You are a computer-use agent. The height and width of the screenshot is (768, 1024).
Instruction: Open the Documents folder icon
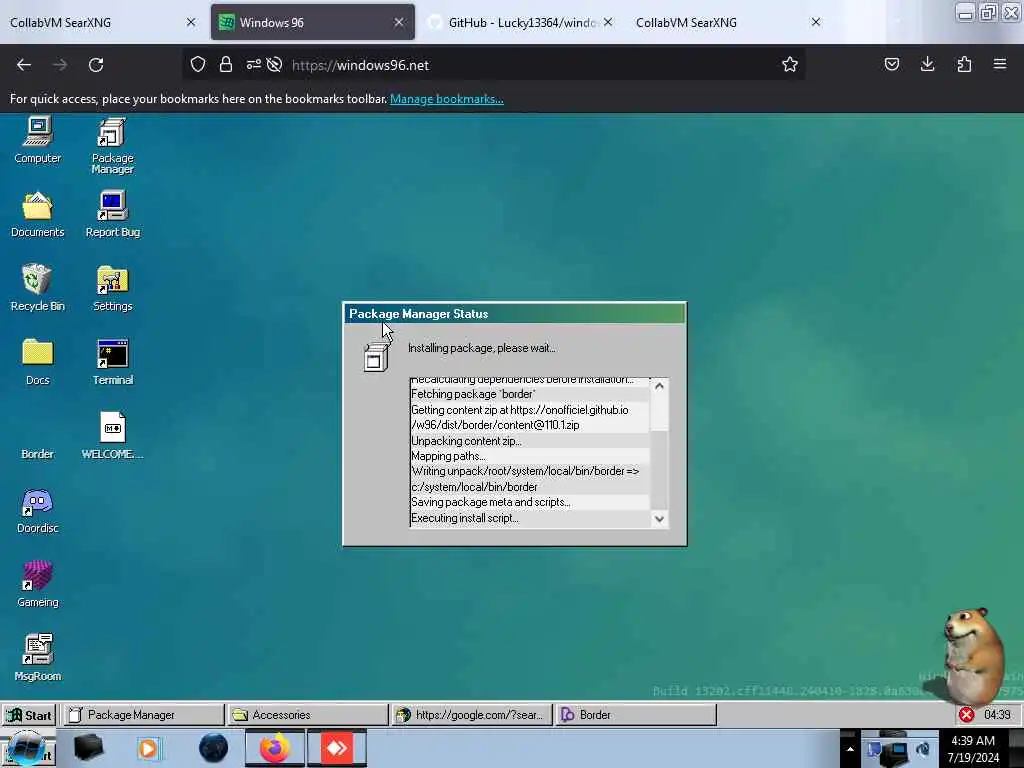[37, 214]
